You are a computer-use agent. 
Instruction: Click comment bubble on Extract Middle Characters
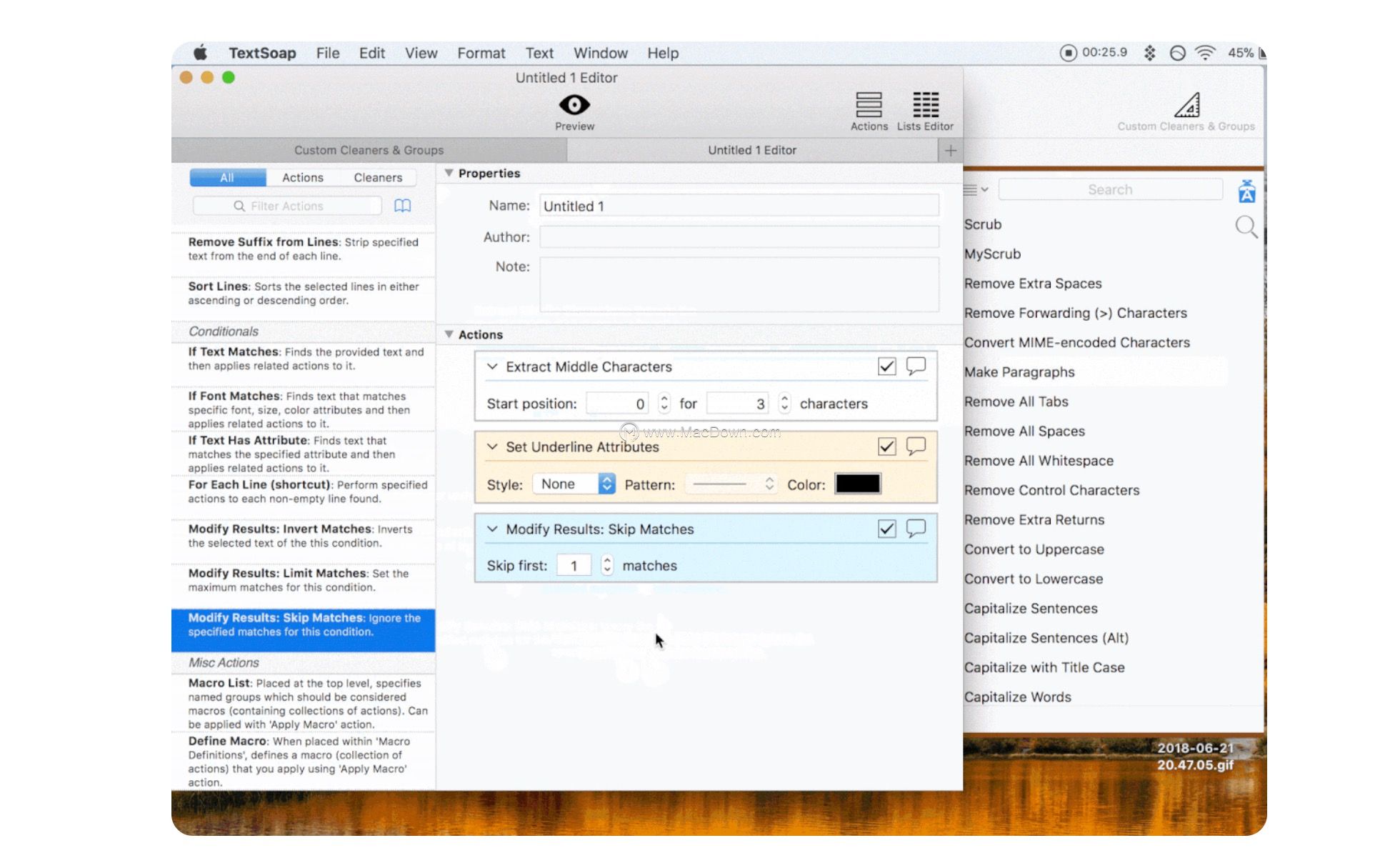916,366
